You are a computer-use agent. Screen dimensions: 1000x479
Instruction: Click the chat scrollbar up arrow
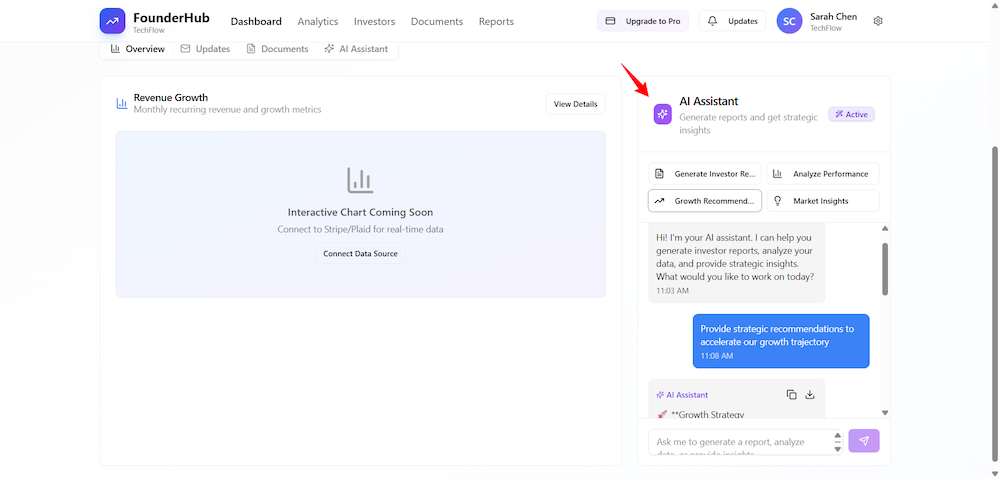885,228
